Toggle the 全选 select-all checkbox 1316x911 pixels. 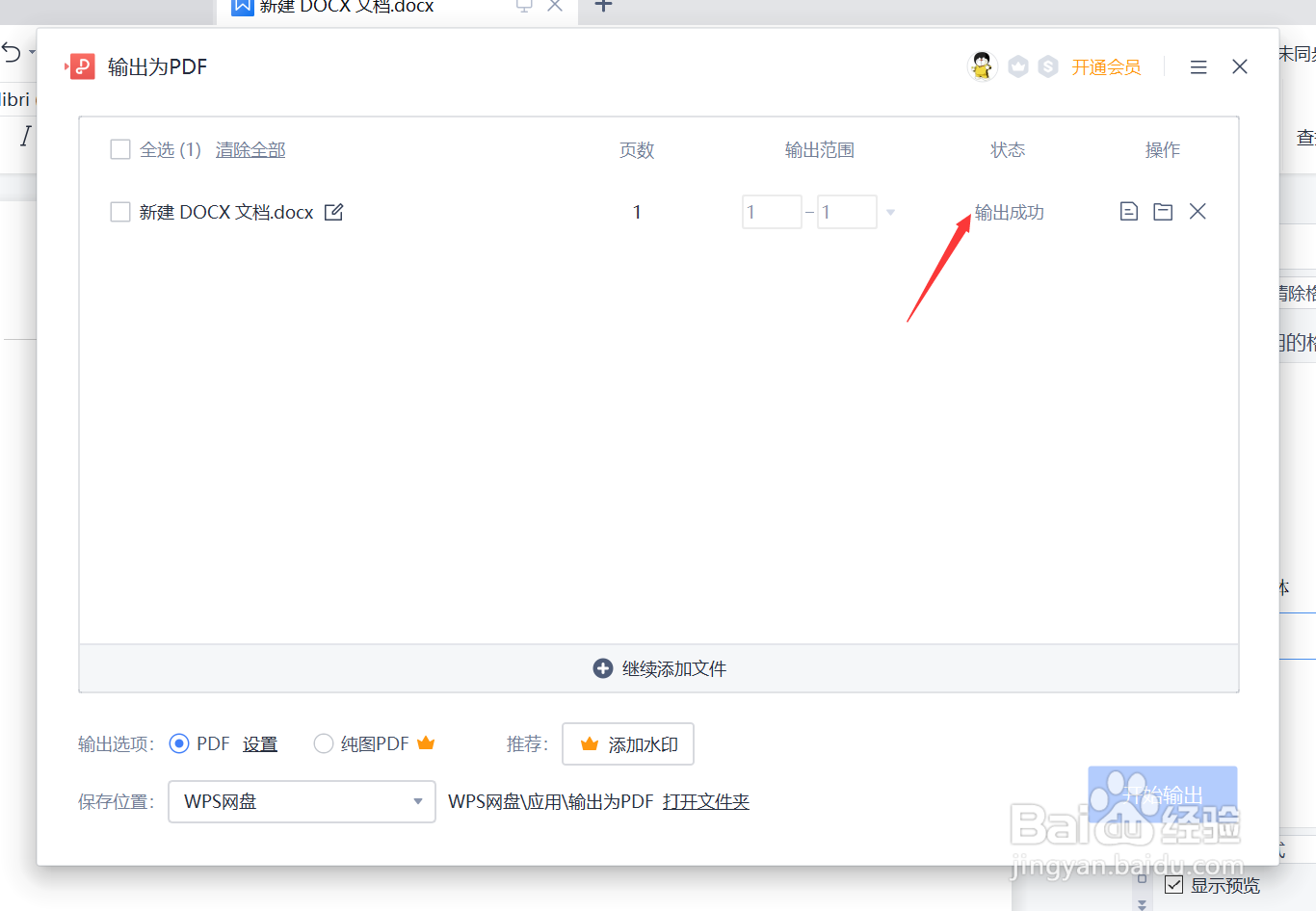[119, 149]
